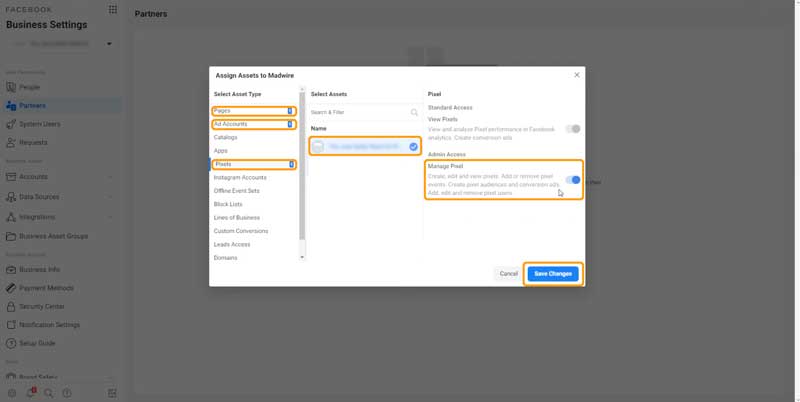This screenshot has width=800, height=402.
Task: Click the Integrations icon
Action: (x=11, y=217)
